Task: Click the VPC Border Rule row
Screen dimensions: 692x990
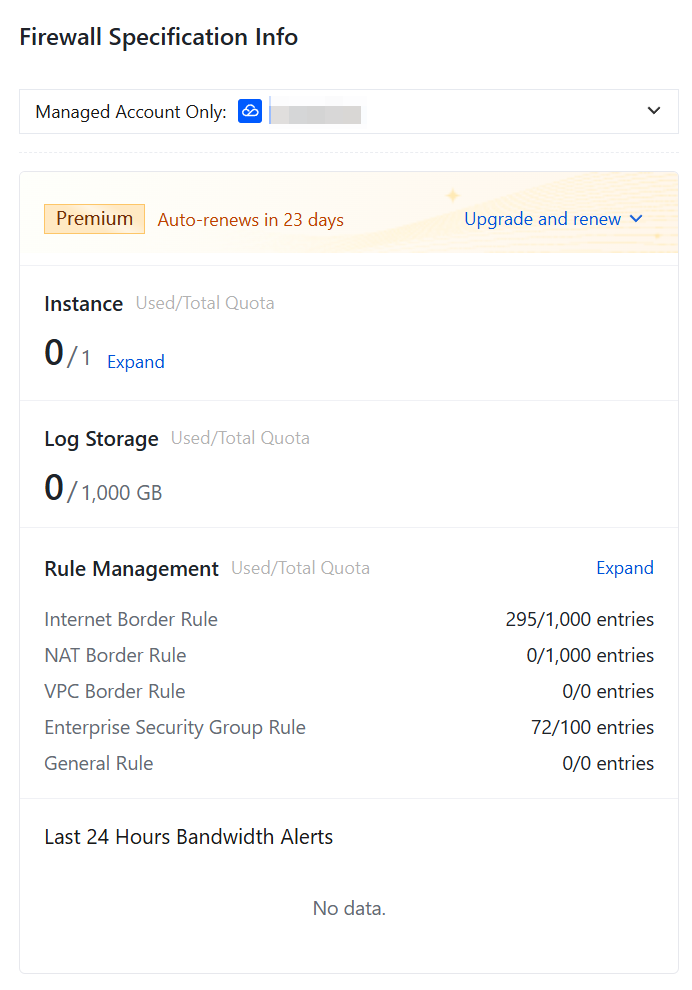Action: 349,691
